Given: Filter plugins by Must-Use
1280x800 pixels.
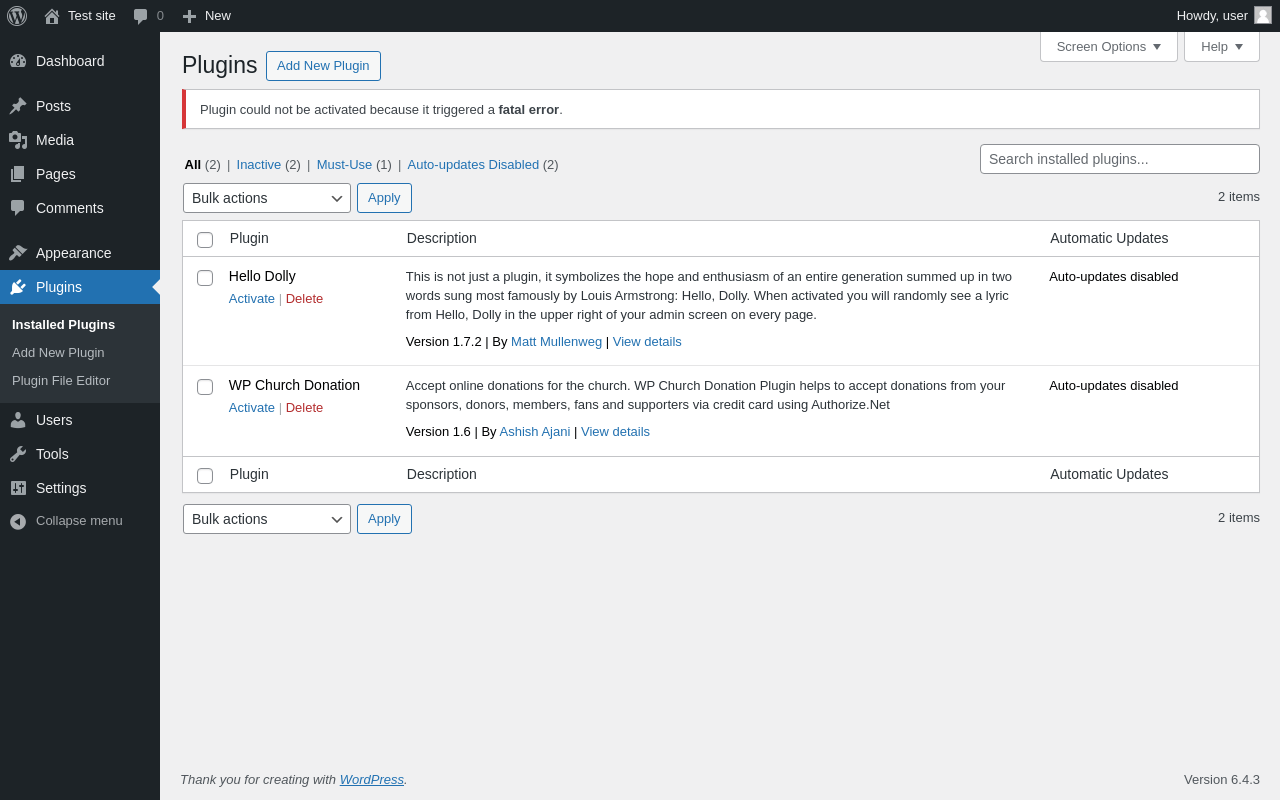Looking at the screenshot, I should 344,165.
